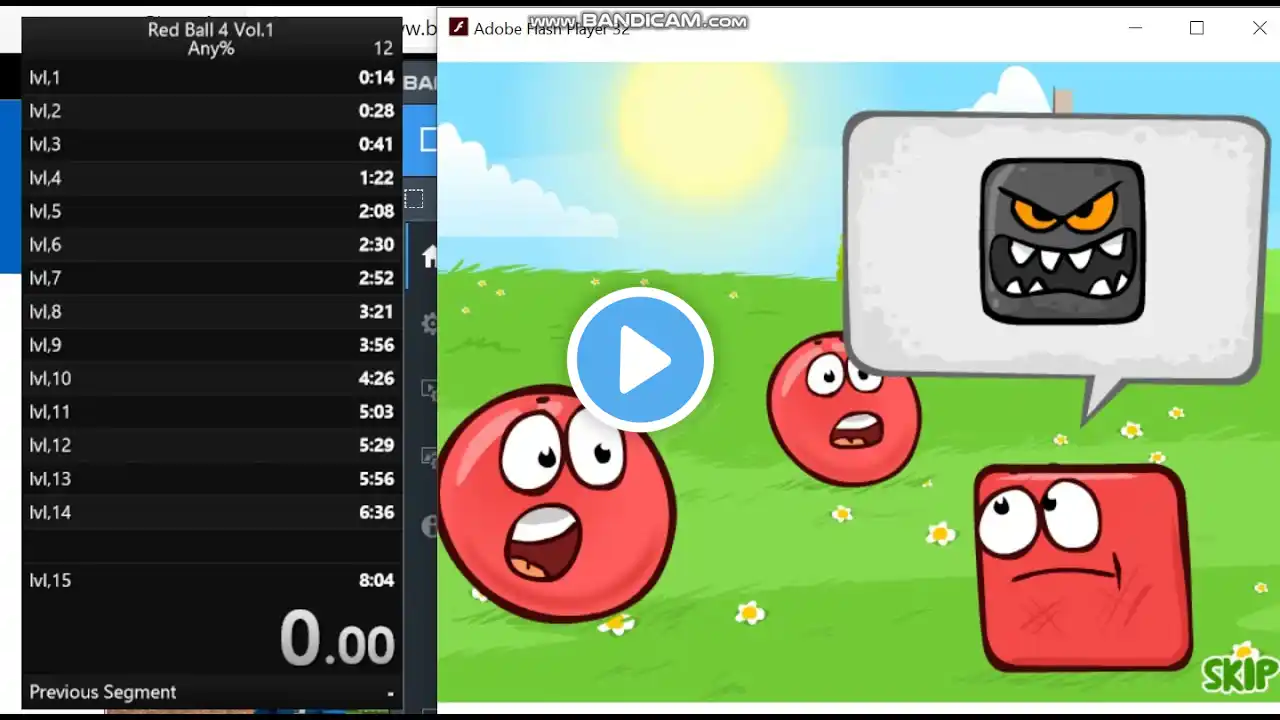The width and height of the screenshot is (1280, 720).
Task: Select Bandicam rectangle capture mode icon
Action: 414,198
